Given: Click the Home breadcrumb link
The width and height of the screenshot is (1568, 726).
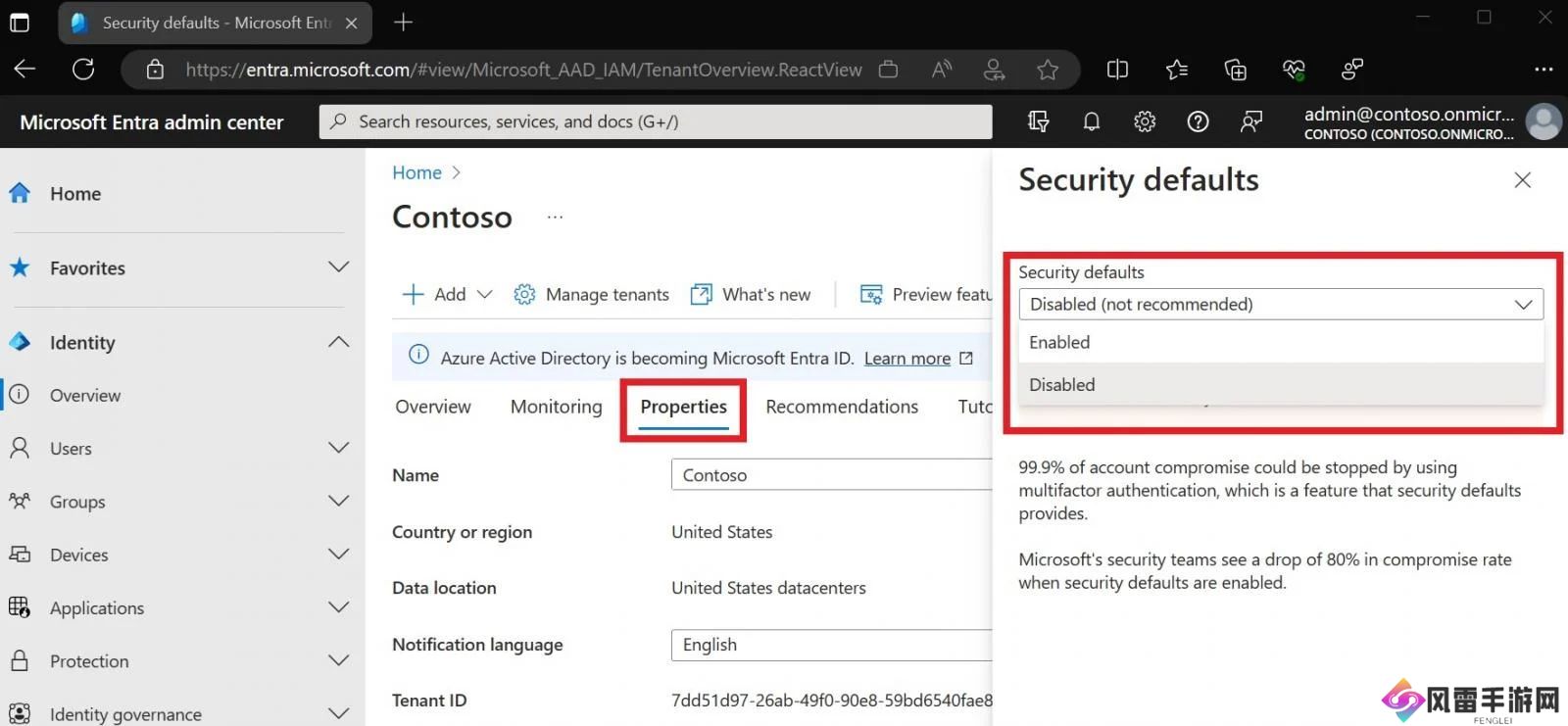Looking at the screenshot, I should (416, 172).
